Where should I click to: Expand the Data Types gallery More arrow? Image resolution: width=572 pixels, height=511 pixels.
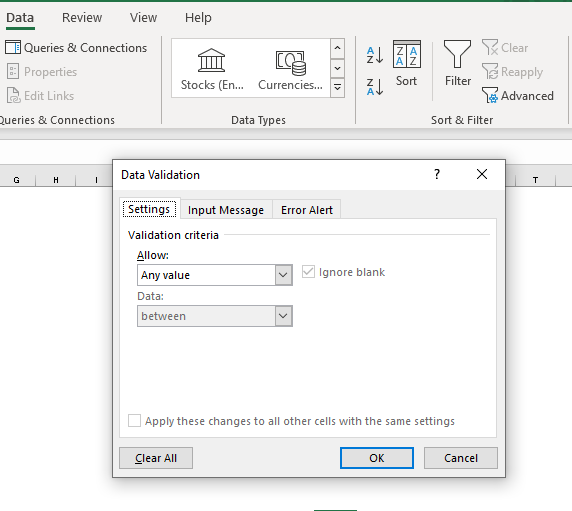coord(337,88)
